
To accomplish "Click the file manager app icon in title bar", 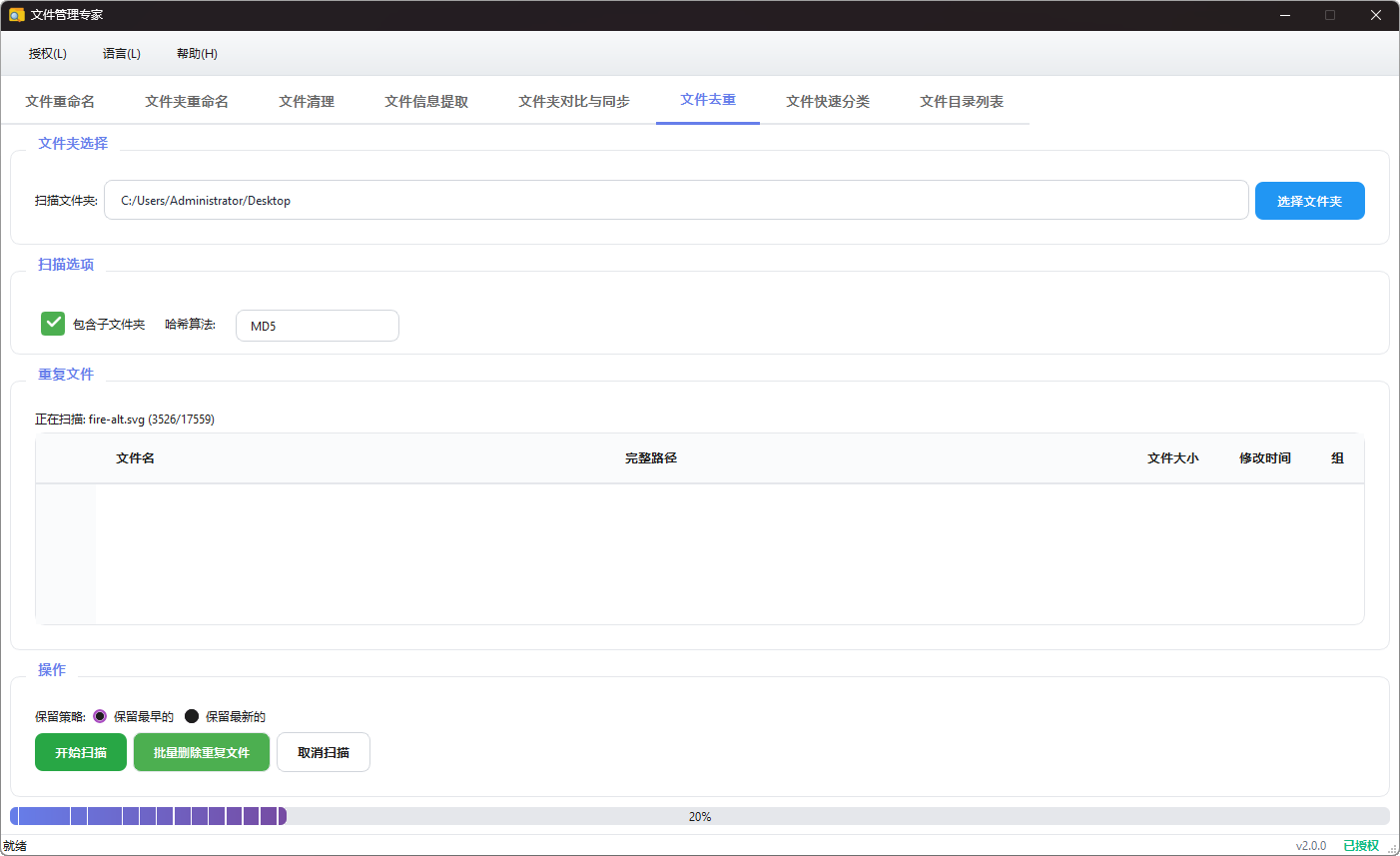I will [14, 15].
